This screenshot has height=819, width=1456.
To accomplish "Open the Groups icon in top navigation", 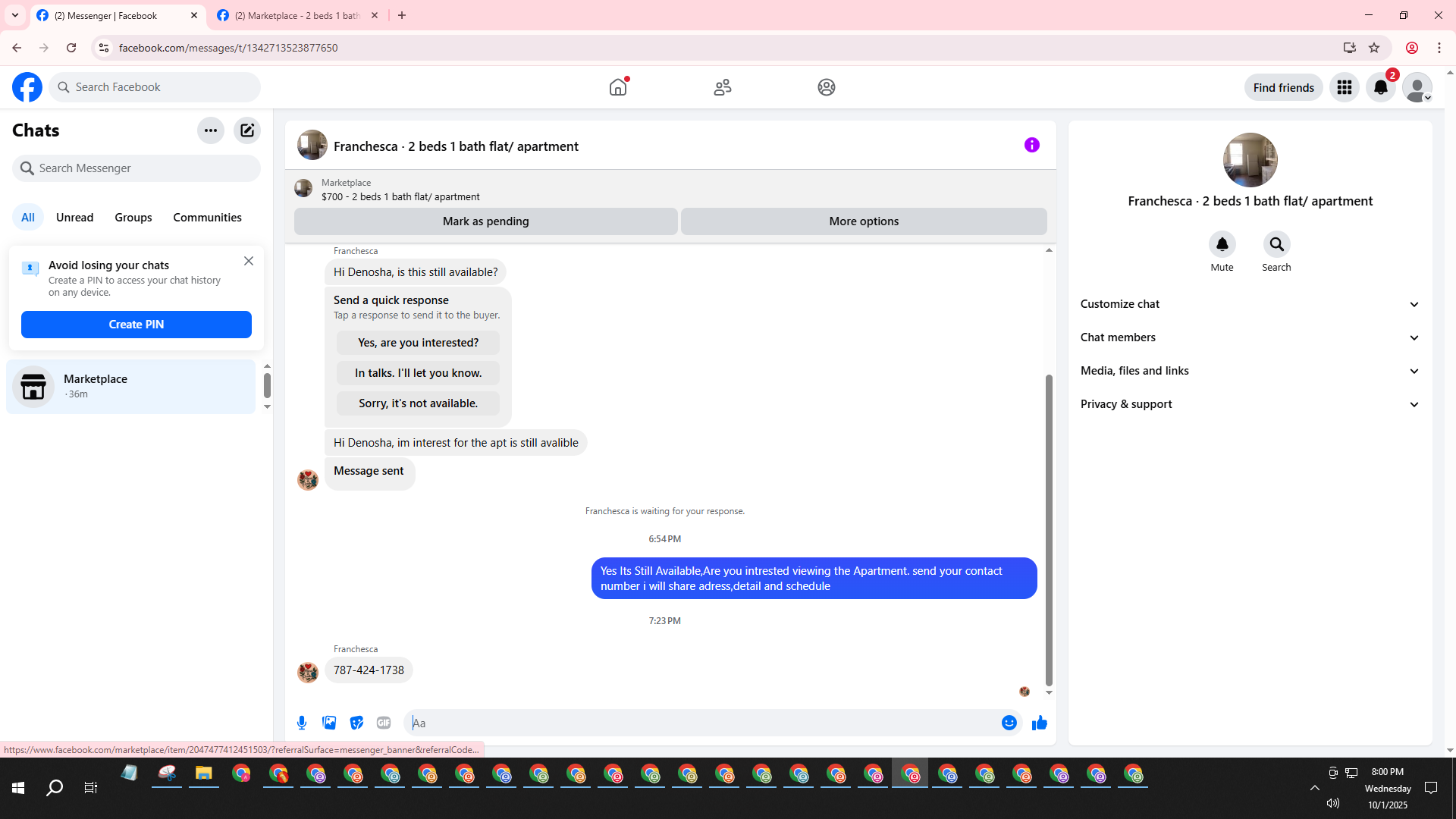I will coord(827,87).
